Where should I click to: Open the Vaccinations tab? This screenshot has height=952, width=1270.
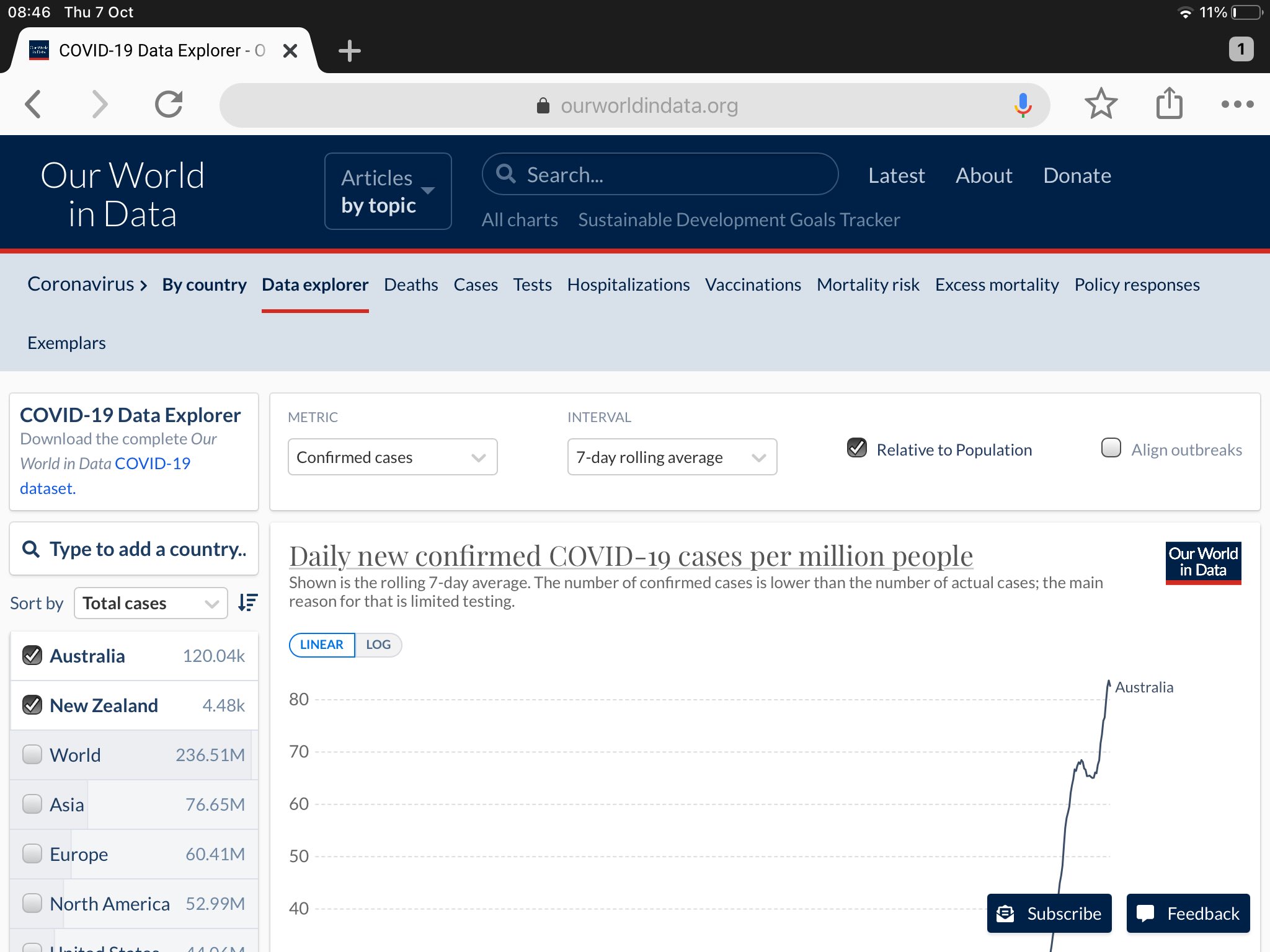point(753,284)
